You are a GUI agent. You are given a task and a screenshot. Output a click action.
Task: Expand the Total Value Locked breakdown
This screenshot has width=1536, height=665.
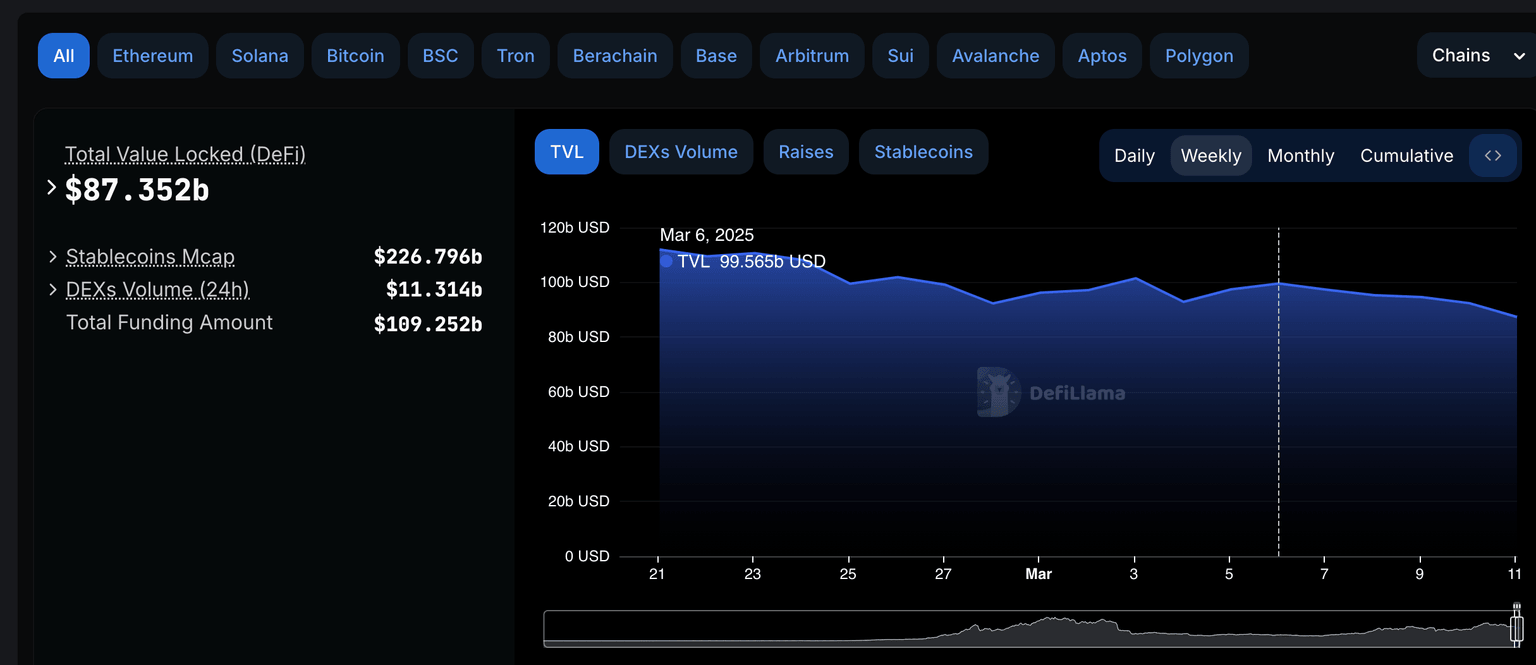pos(52,188)
